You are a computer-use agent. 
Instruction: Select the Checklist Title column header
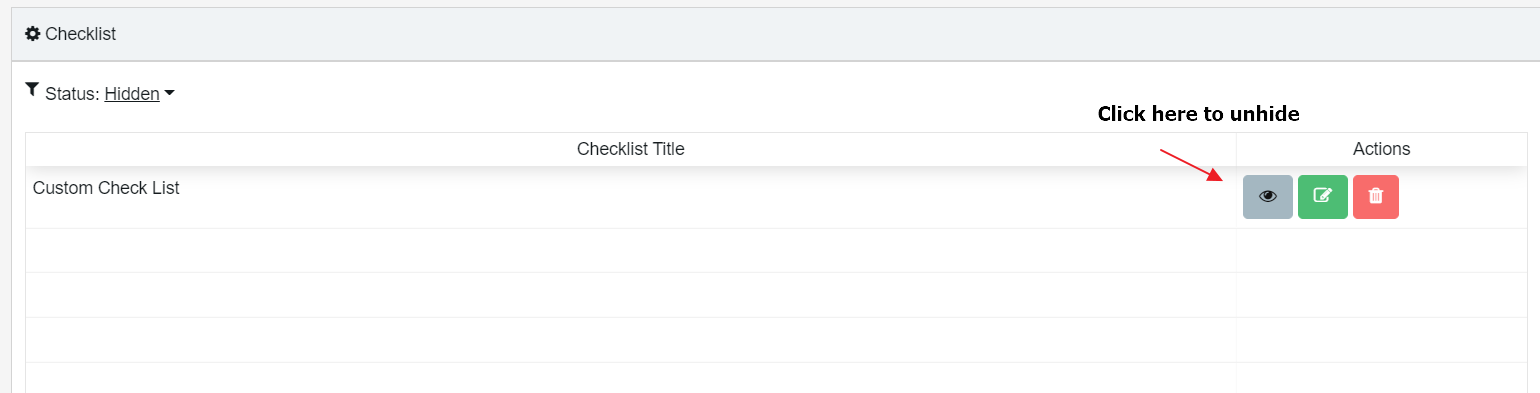(631, 149)
